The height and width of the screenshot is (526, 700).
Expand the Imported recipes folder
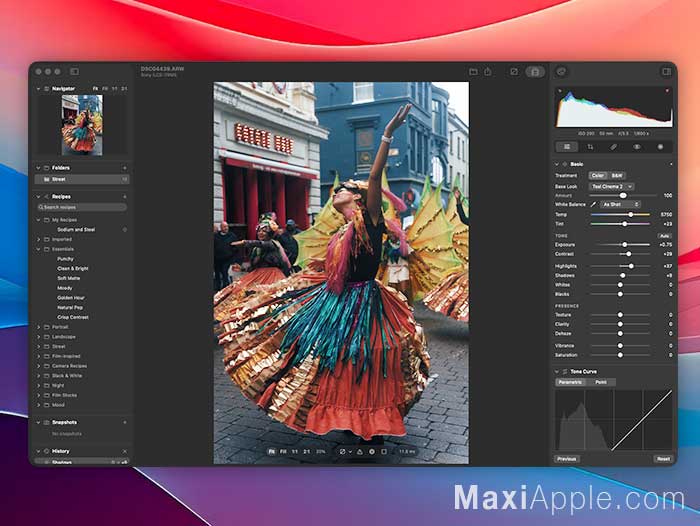(38, 239)
